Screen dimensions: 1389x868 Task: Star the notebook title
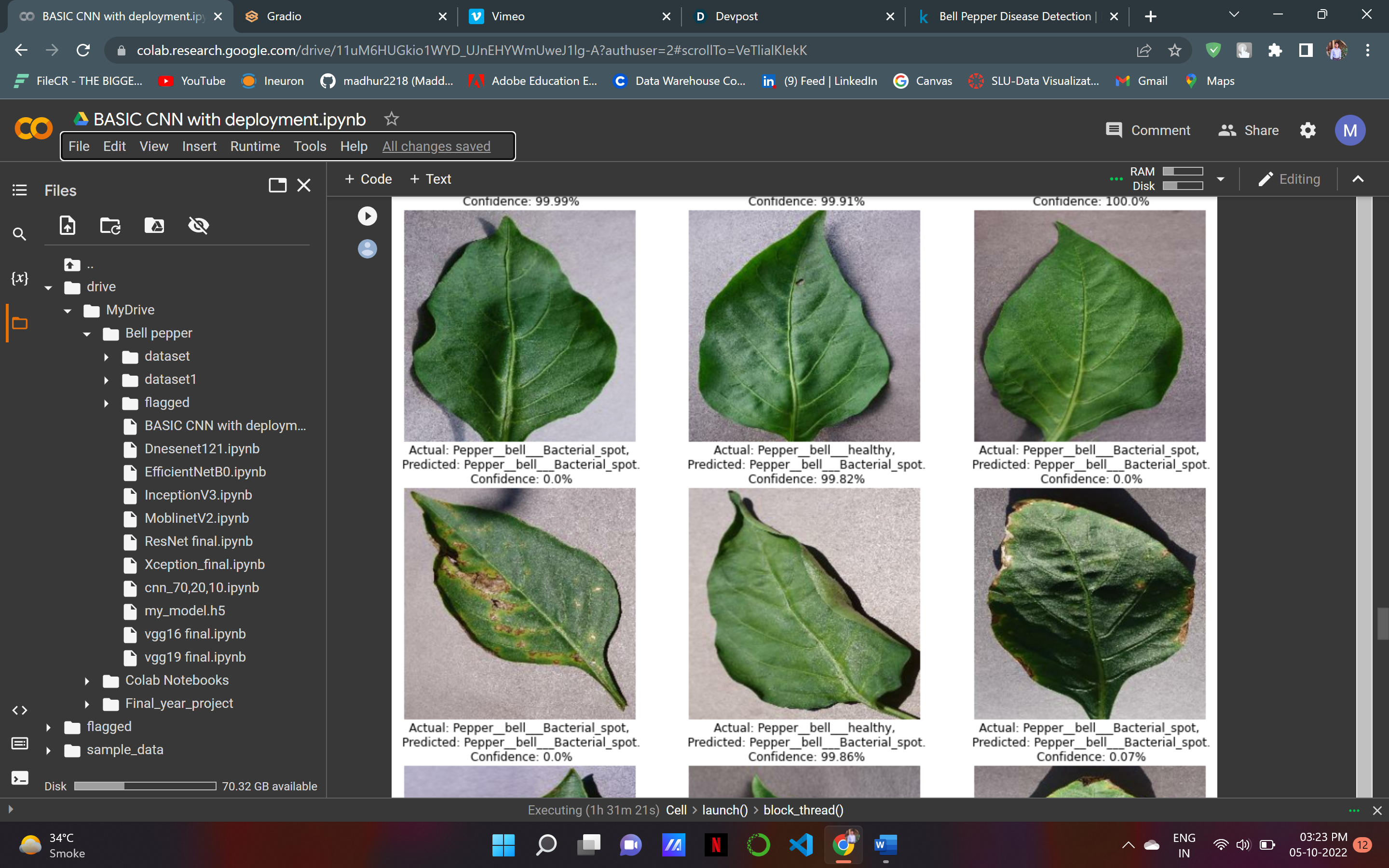pos(392,119)
